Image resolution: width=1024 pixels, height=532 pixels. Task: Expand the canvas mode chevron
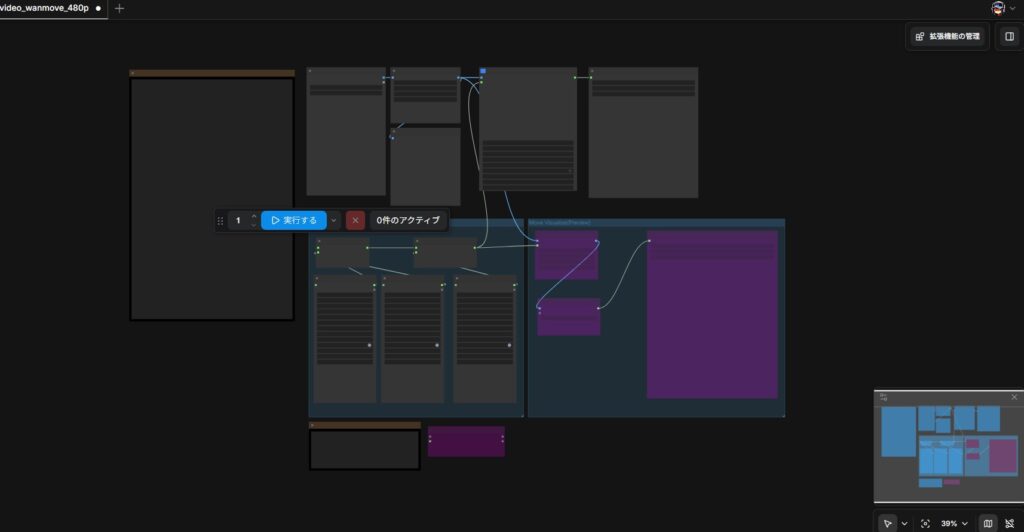pos(905,523)
